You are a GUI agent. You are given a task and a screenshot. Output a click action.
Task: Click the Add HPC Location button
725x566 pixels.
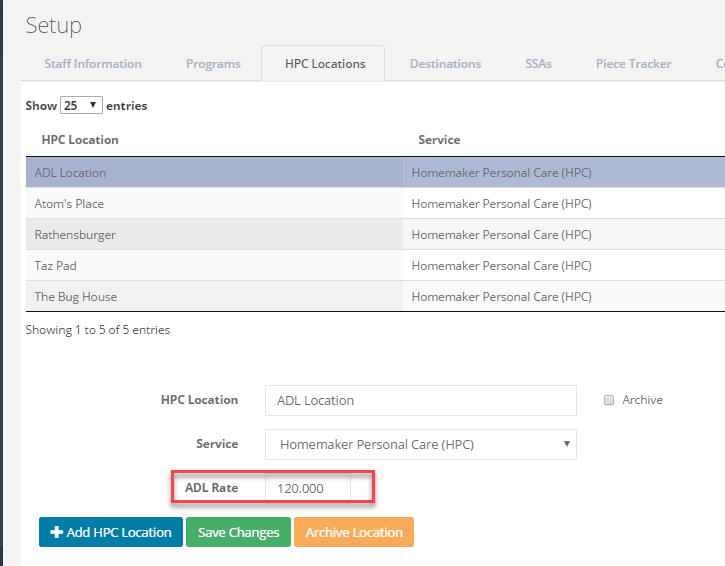pyautogui.click(x=111, y=532)
